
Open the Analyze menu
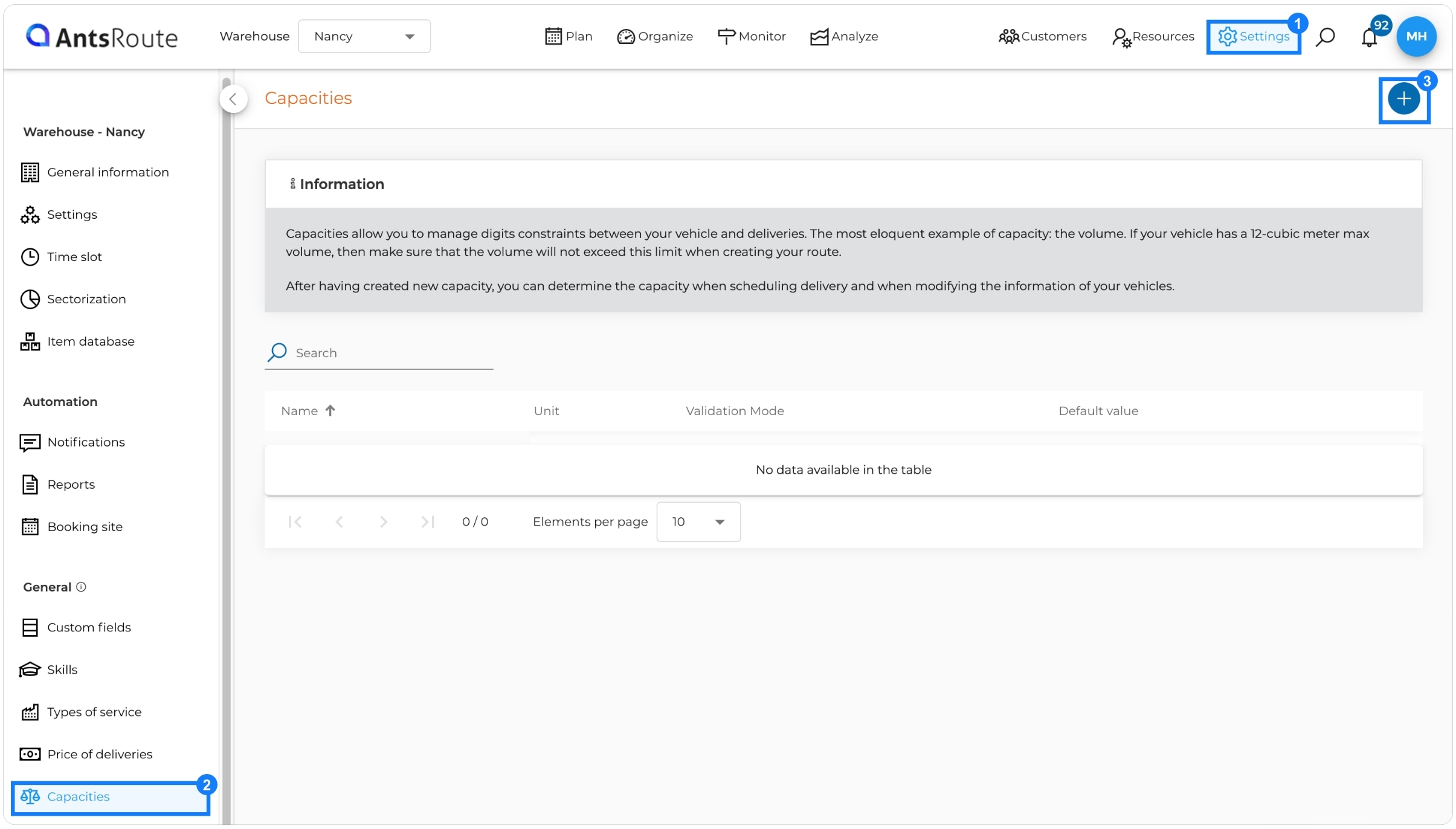(x=844, y=36)
